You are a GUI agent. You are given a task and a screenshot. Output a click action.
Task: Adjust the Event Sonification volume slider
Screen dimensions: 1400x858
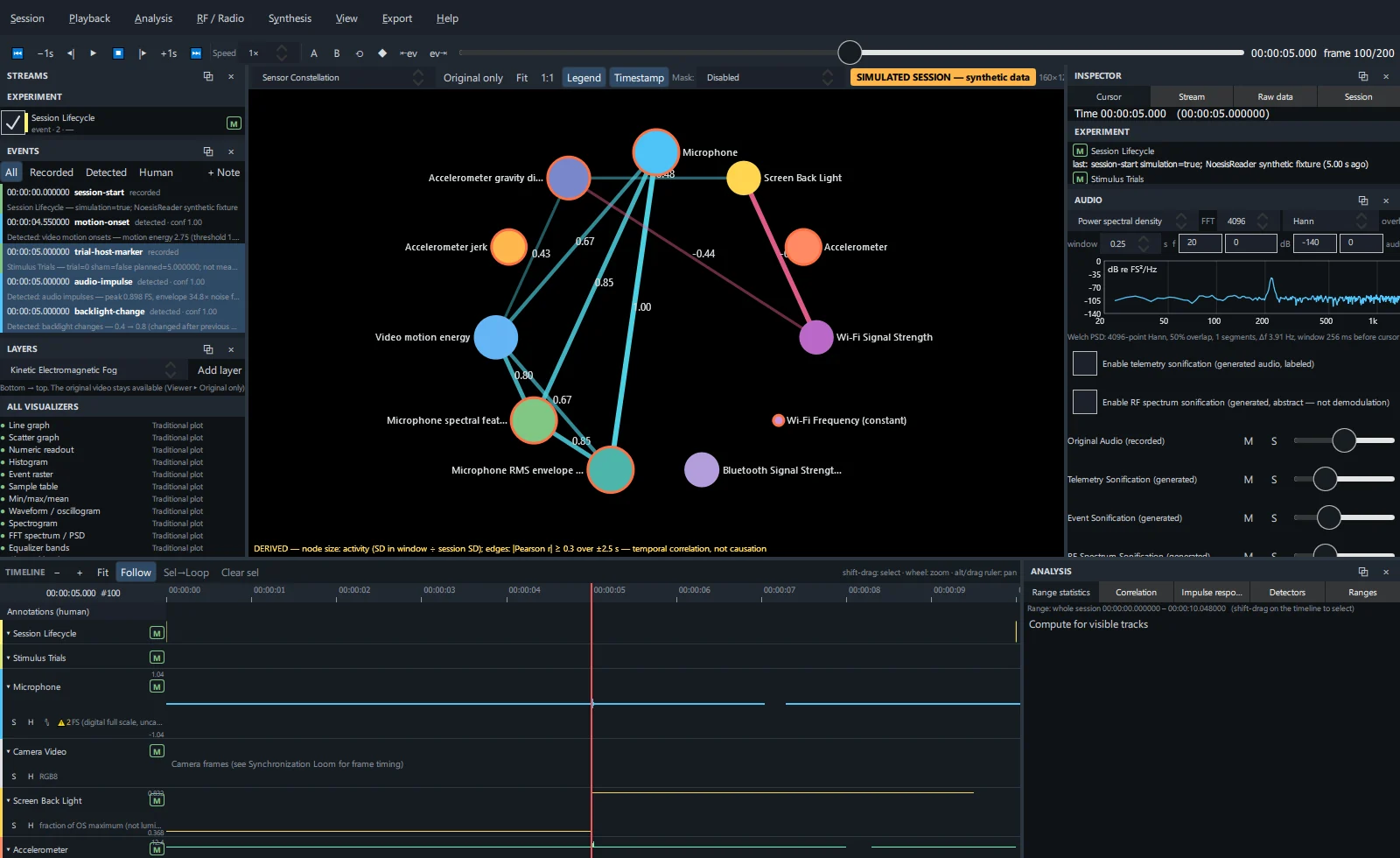coord(1343,517)
